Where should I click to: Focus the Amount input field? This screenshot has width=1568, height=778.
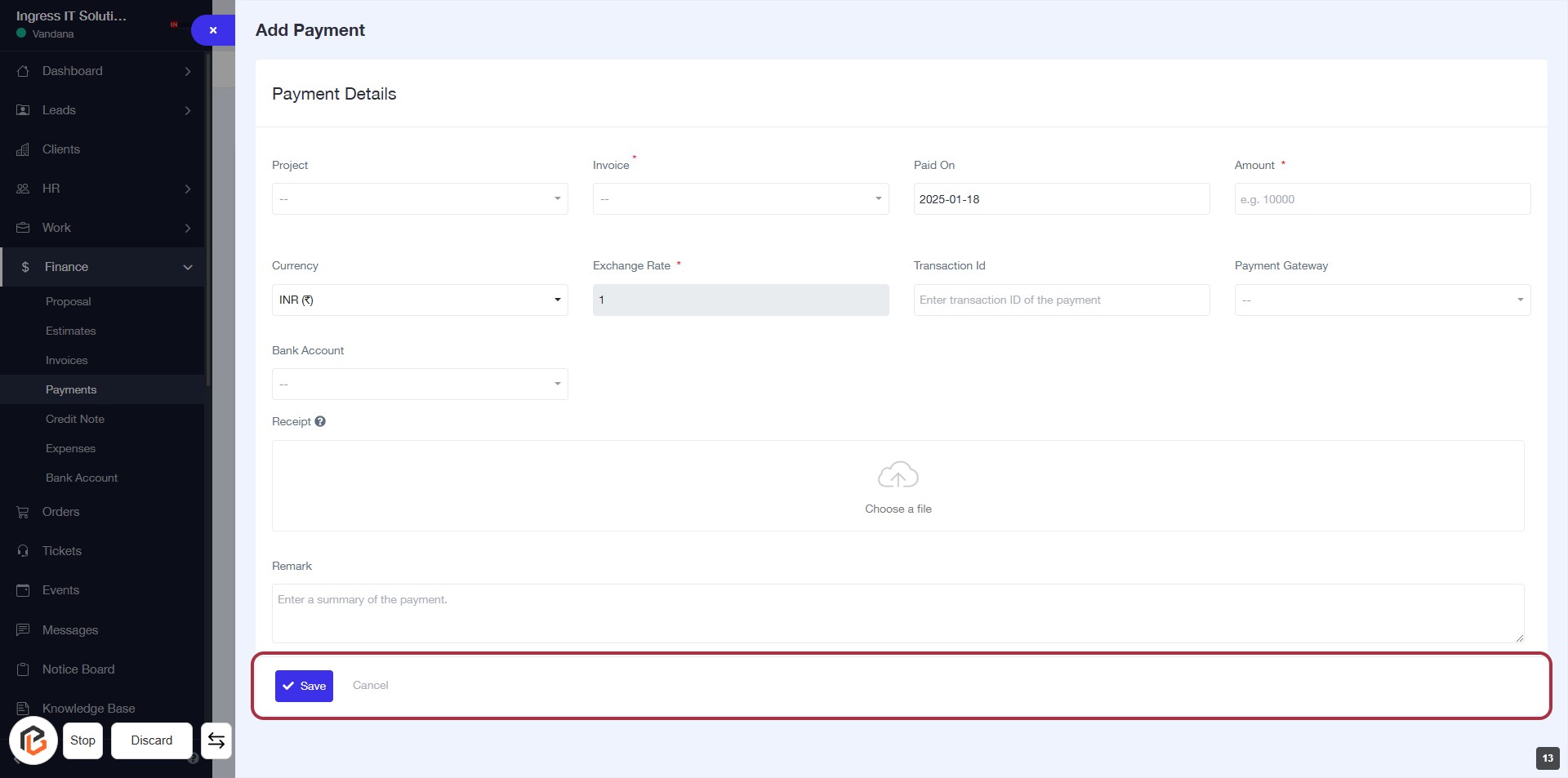pos(1382,199)
